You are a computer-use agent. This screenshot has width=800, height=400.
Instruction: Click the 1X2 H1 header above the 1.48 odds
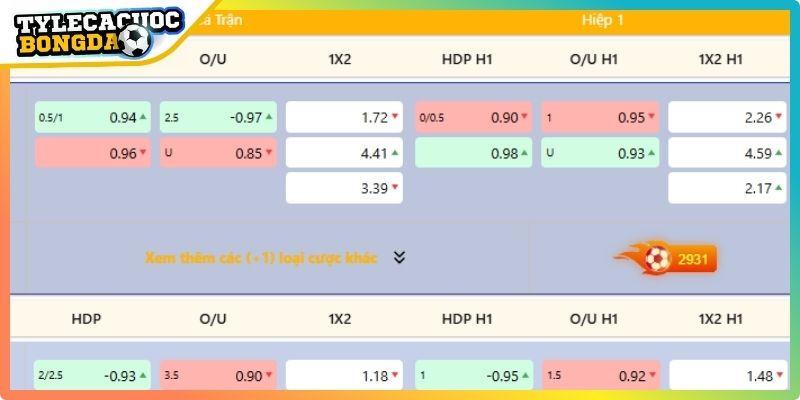click(x=720, y=319)
